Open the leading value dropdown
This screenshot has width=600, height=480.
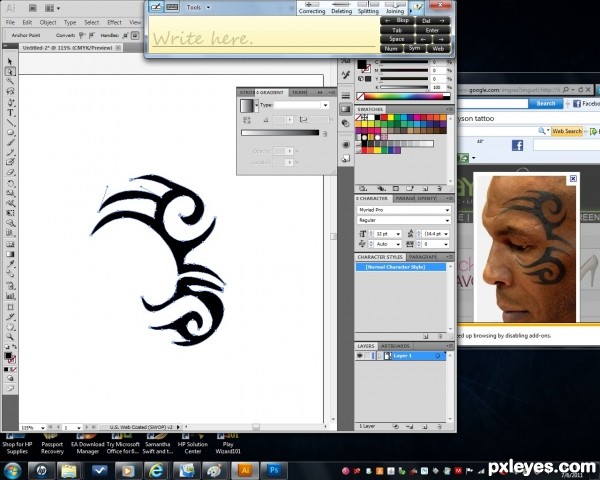point(446,234)
